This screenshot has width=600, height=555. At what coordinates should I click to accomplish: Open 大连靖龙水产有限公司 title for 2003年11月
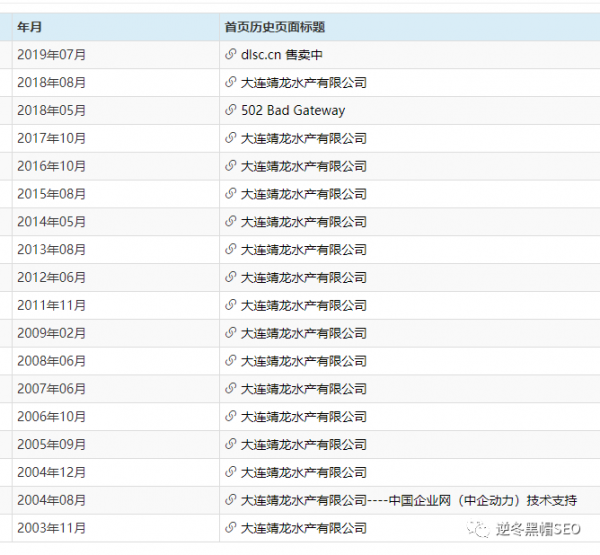304,528
